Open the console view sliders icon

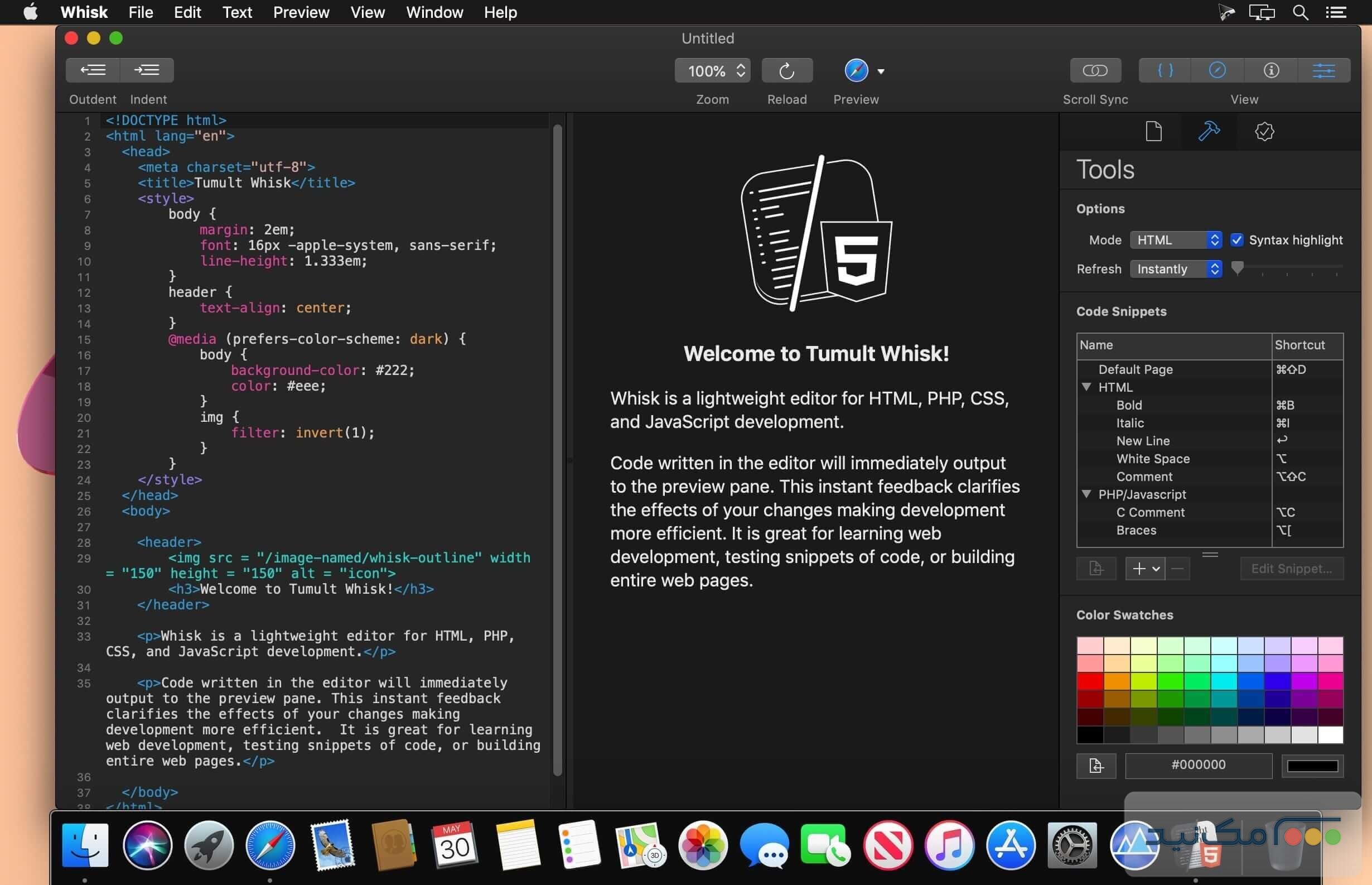click(x=1325, y=70)
